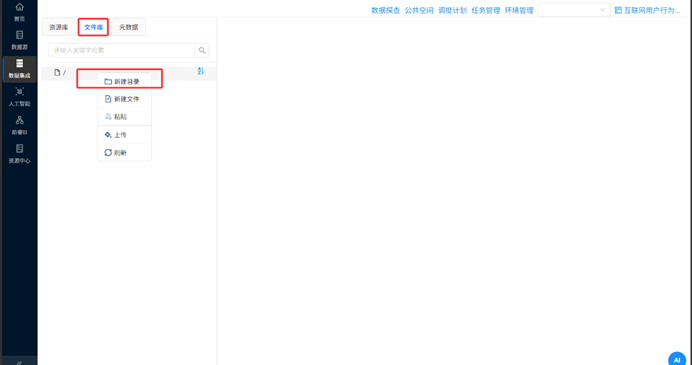
Task: Switch to the 资源库 tab
Action: (x=59, y=27)
